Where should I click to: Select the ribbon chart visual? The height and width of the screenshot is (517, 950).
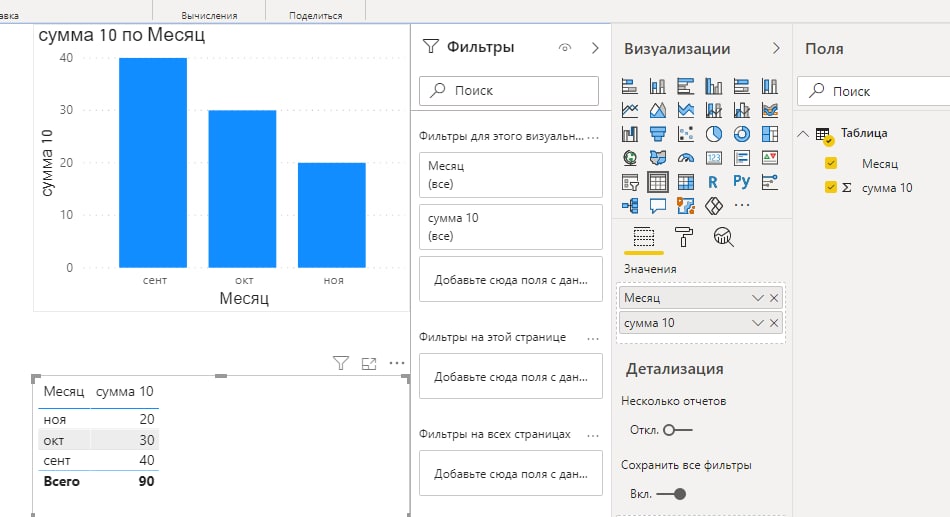tap(769, 110)
